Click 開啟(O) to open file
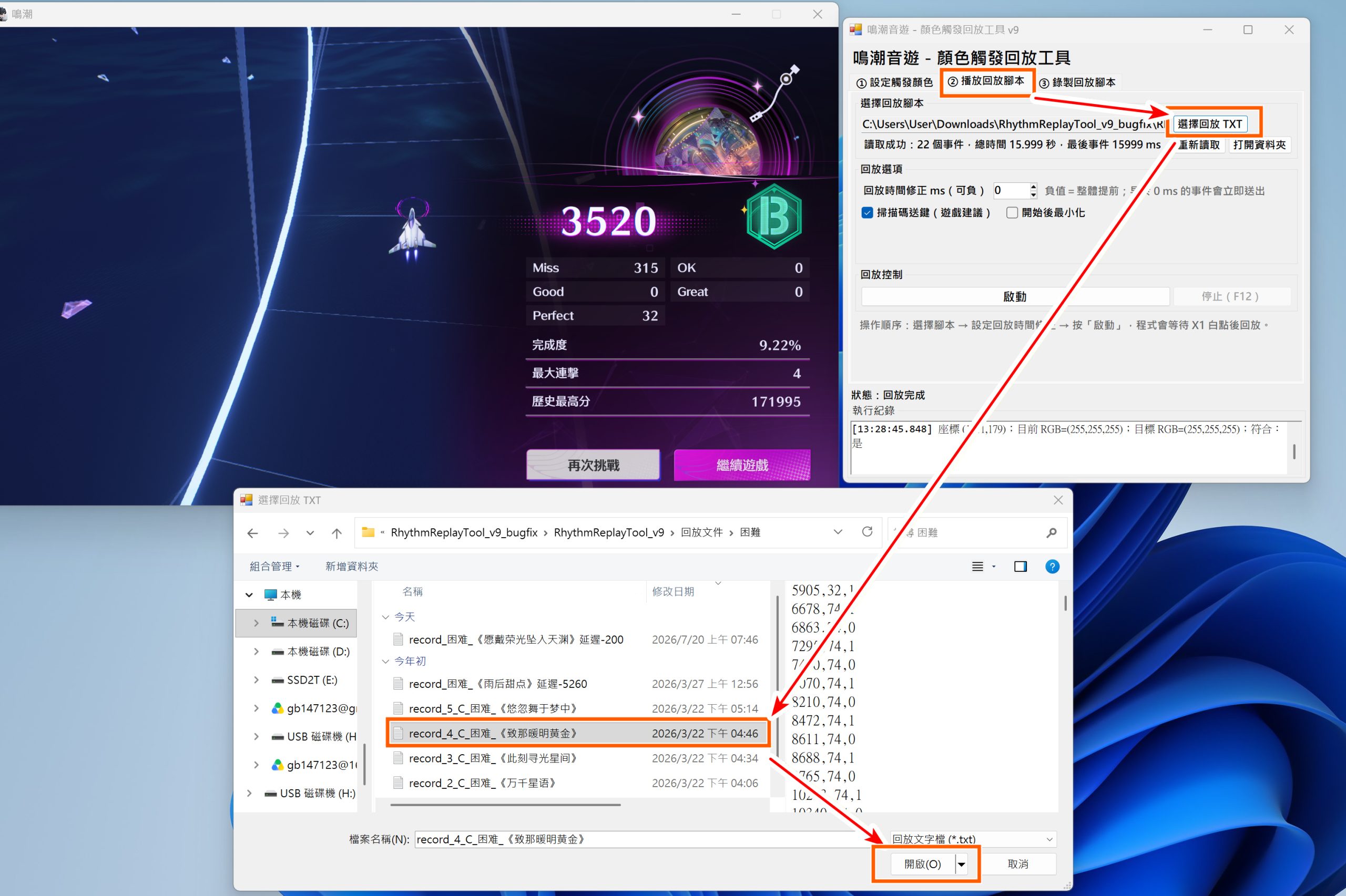Screen dimensions: 1346x896 [x=922, y=864]
